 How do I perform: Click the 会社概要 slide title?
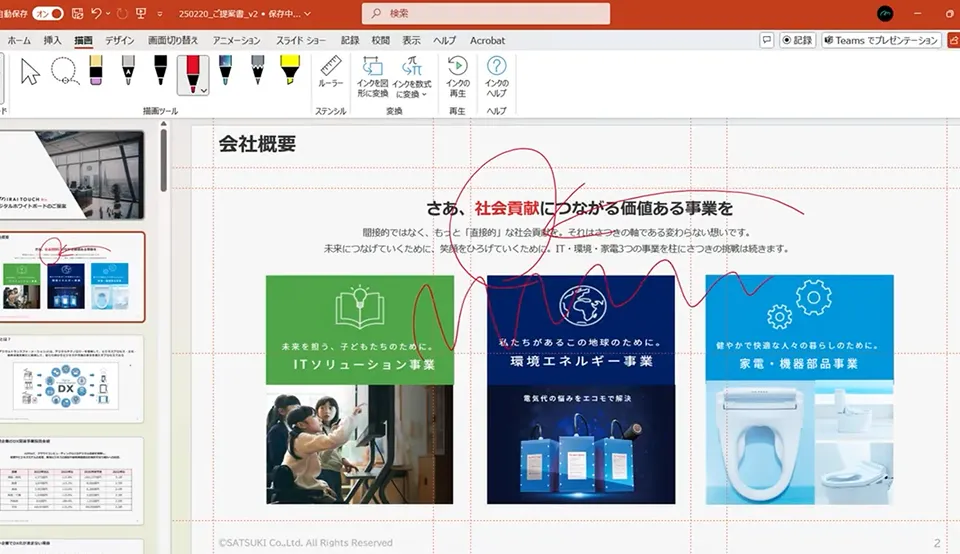tap(257, 144)
